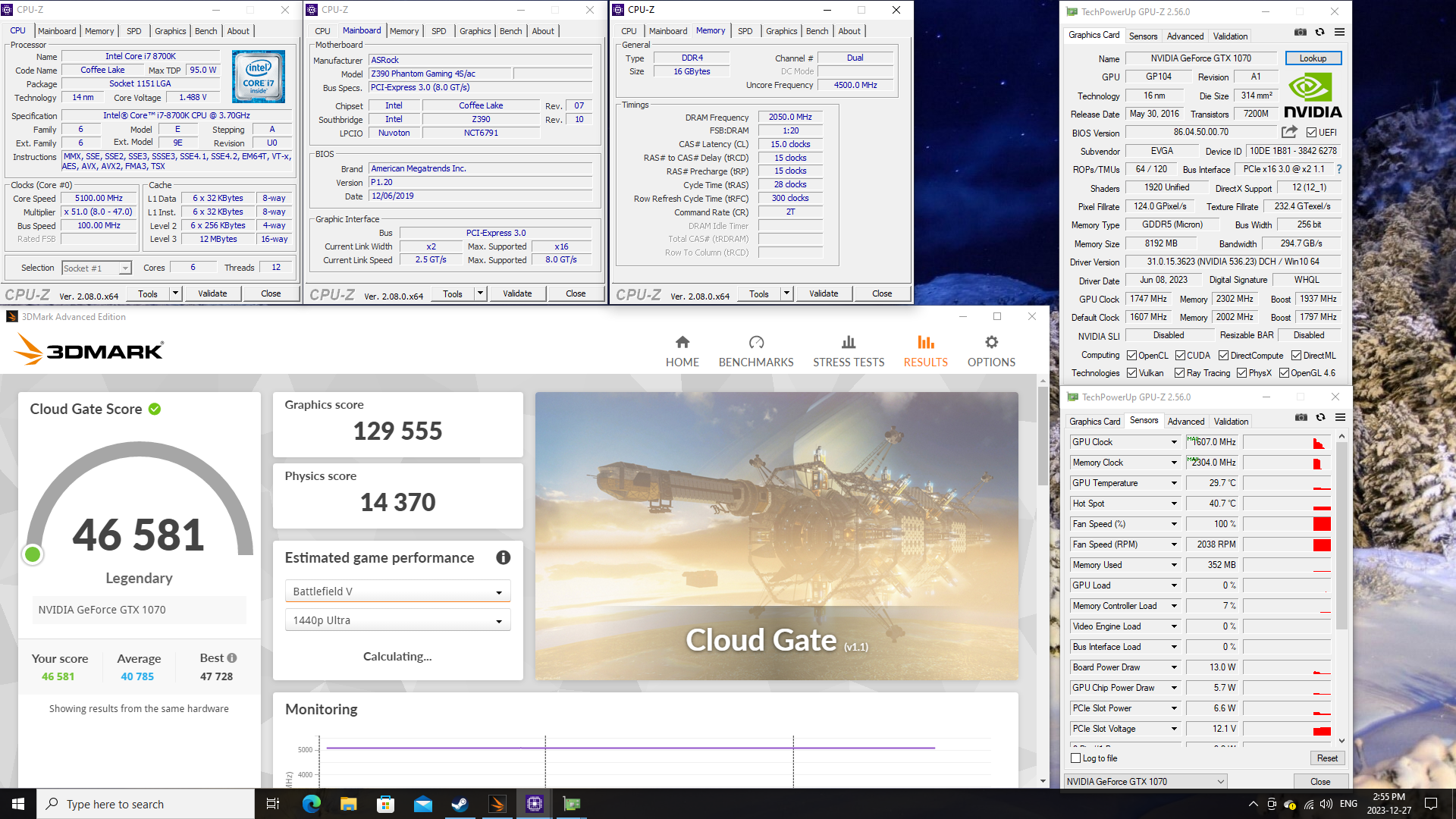Viewport: 1456px width, 819px height.
Task: Click BIOS version share/export icon in GPU-Z
Action: pos(1289,131)
